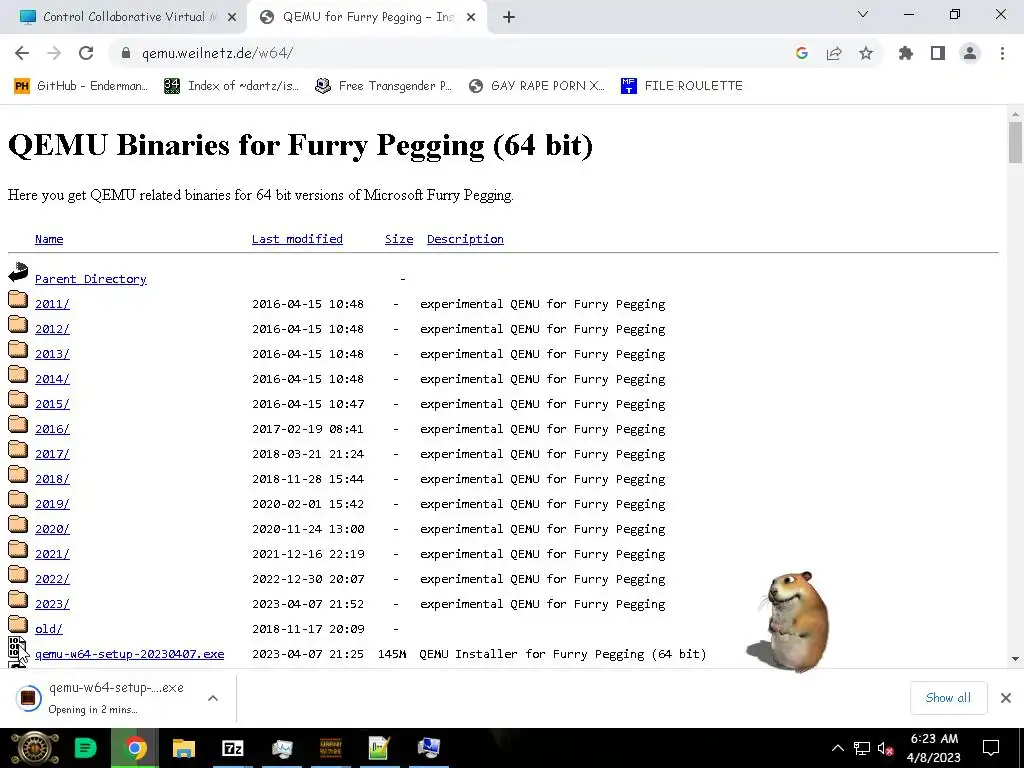
Task: Open the 2021/ folder link
Action: 52,554
